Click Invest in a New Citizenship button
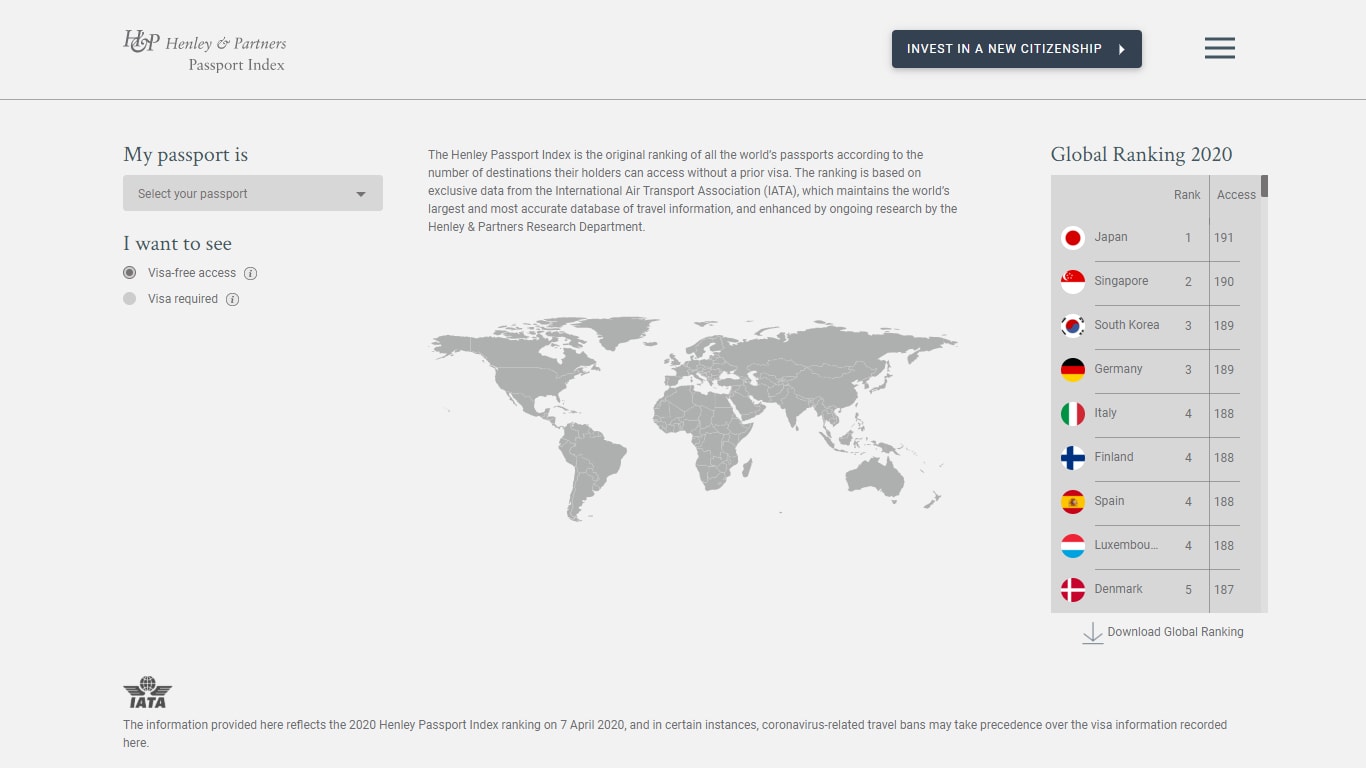 click(x=1017, y=49)
